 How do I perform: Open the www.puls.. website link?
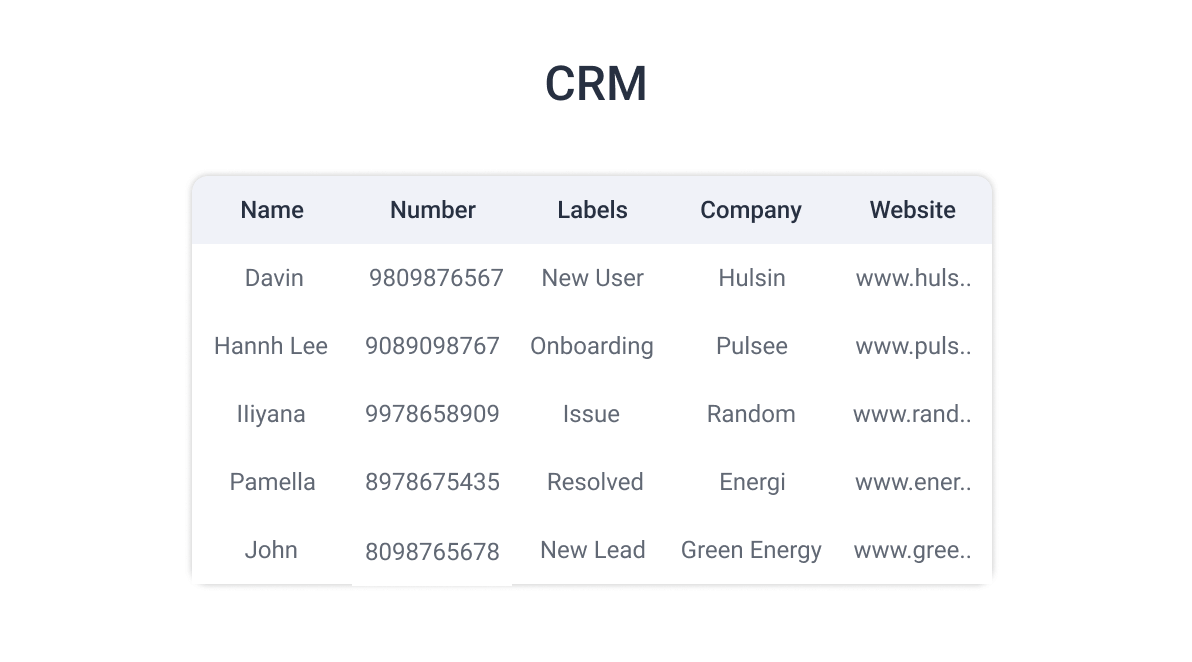click(x=913, y=346)
